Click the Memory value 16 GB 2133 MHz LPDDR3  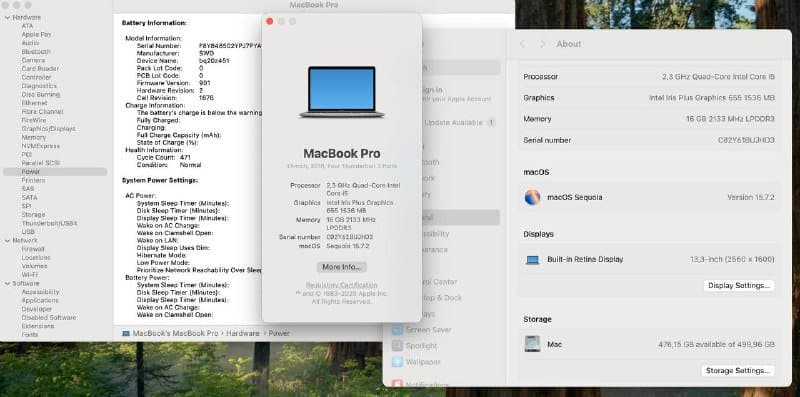click(x=730, y=119)
